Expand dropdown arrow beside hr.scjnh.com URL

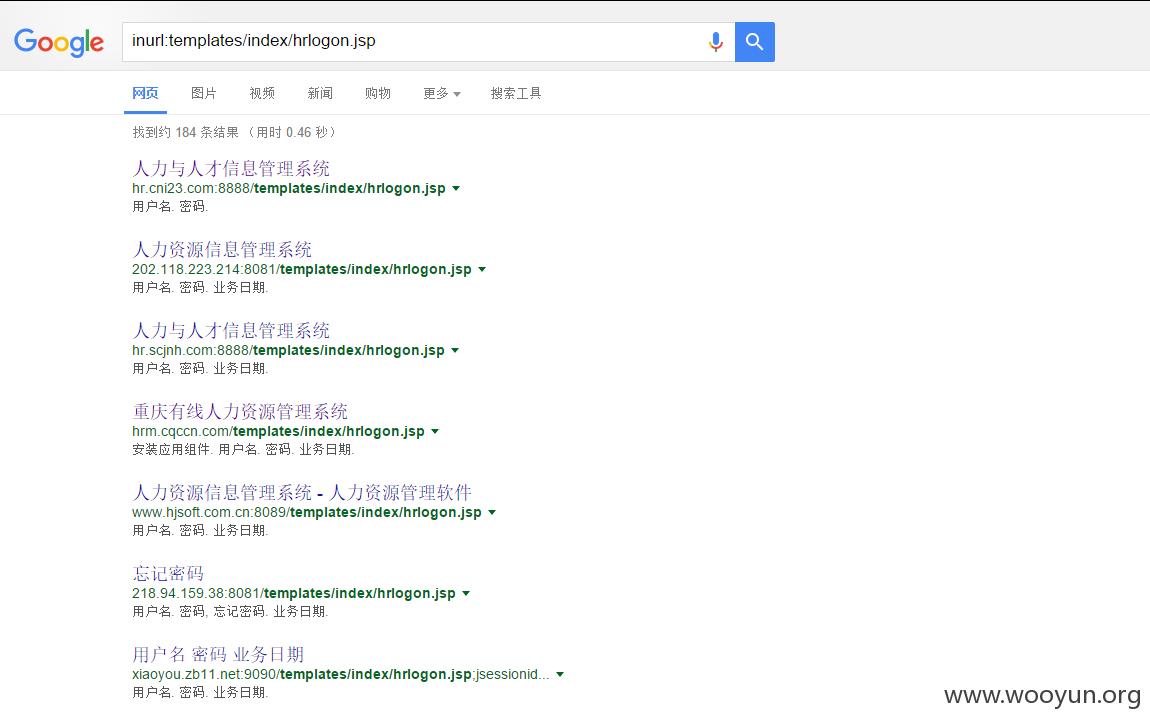455,351
